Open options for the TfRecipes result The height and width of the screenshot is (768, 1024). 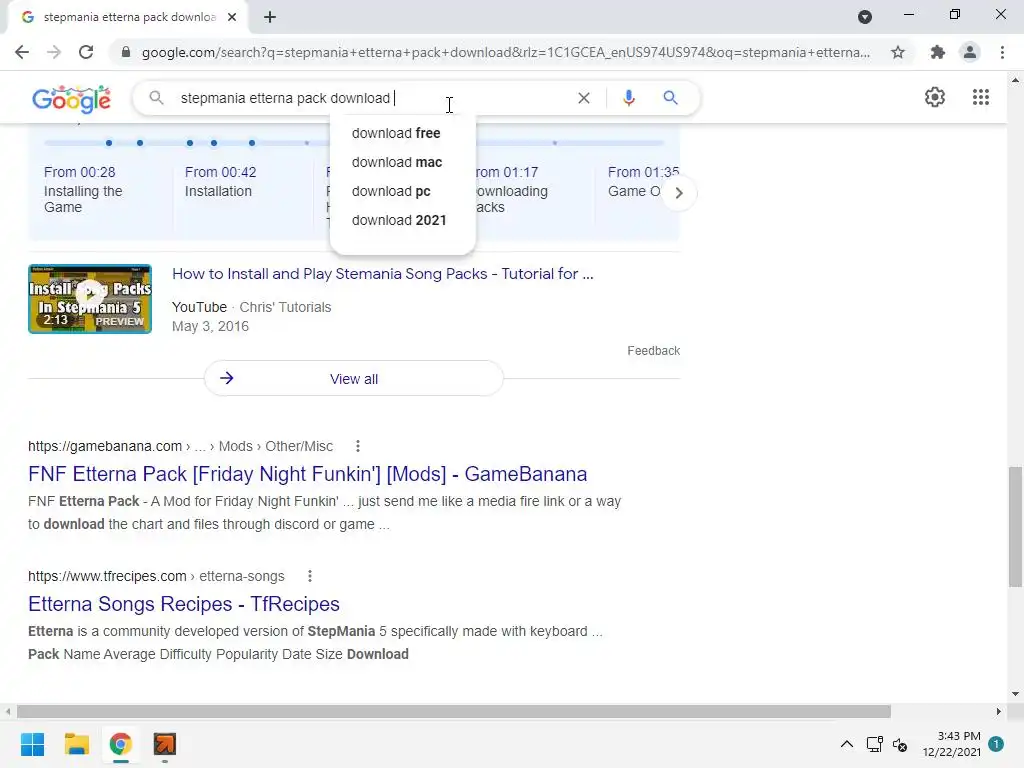pos(310,576)
